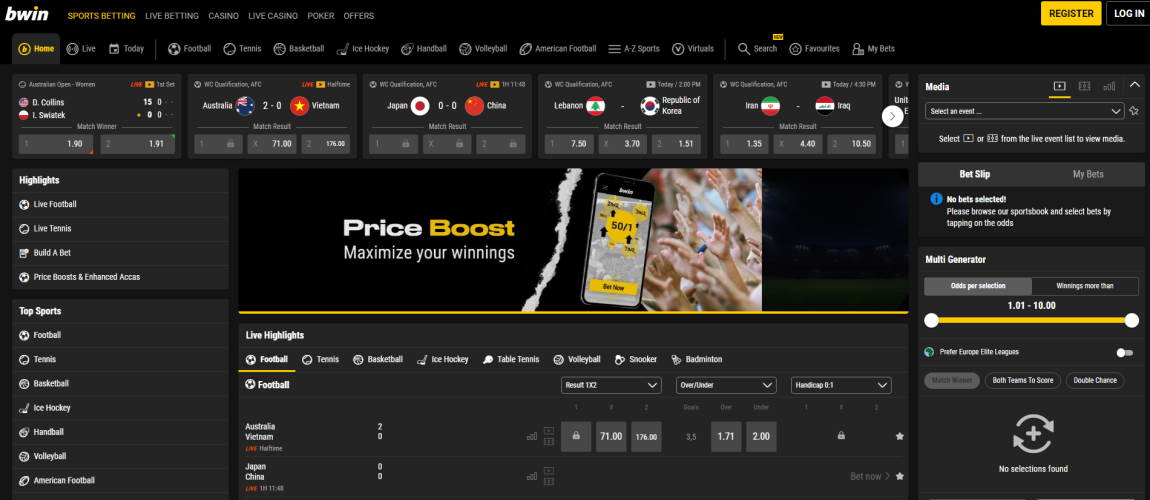
Task: Switch Live Highlights to Snooker tab
Action: click(636, 359)
